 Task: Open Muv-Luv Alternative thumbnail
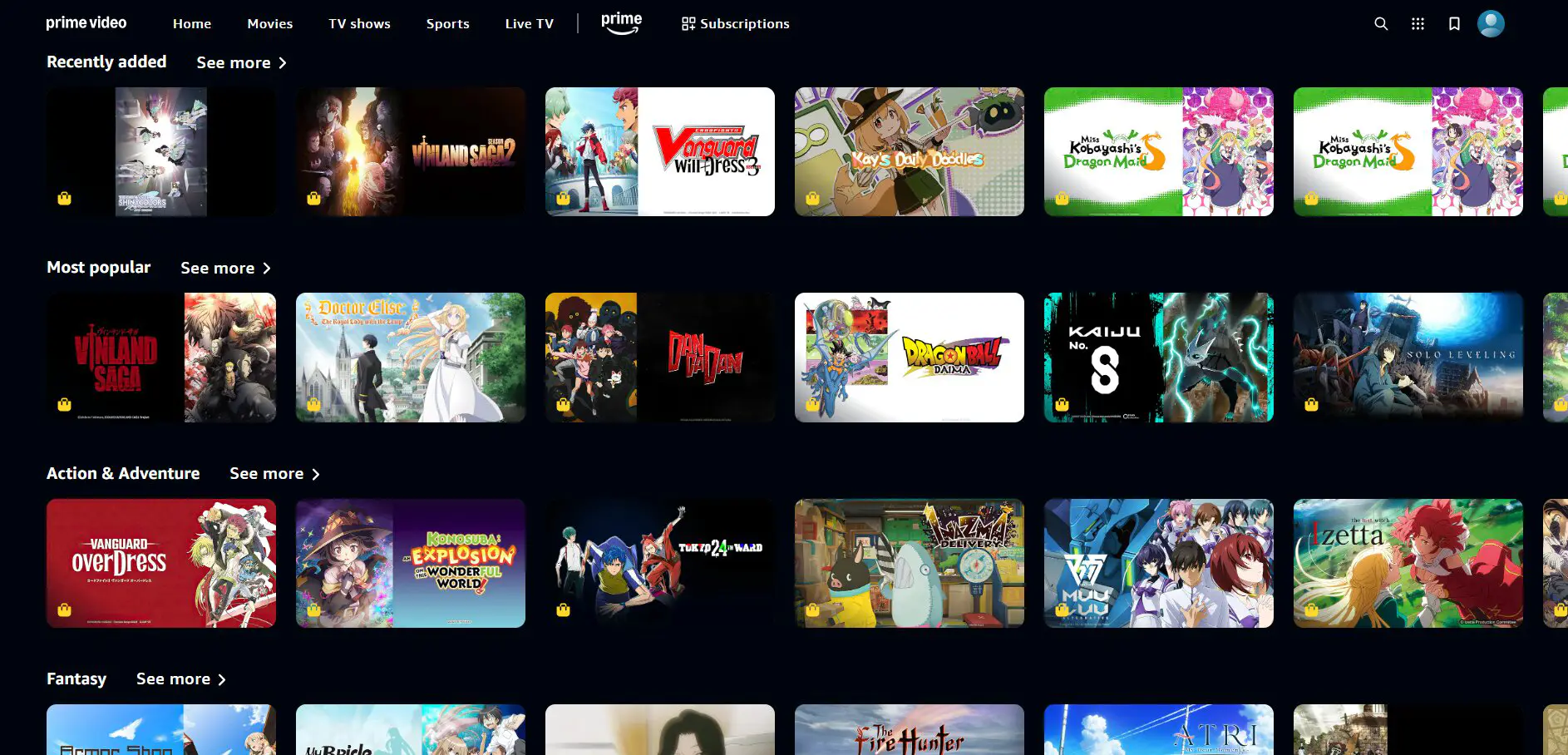click(x=1159, y=563)
